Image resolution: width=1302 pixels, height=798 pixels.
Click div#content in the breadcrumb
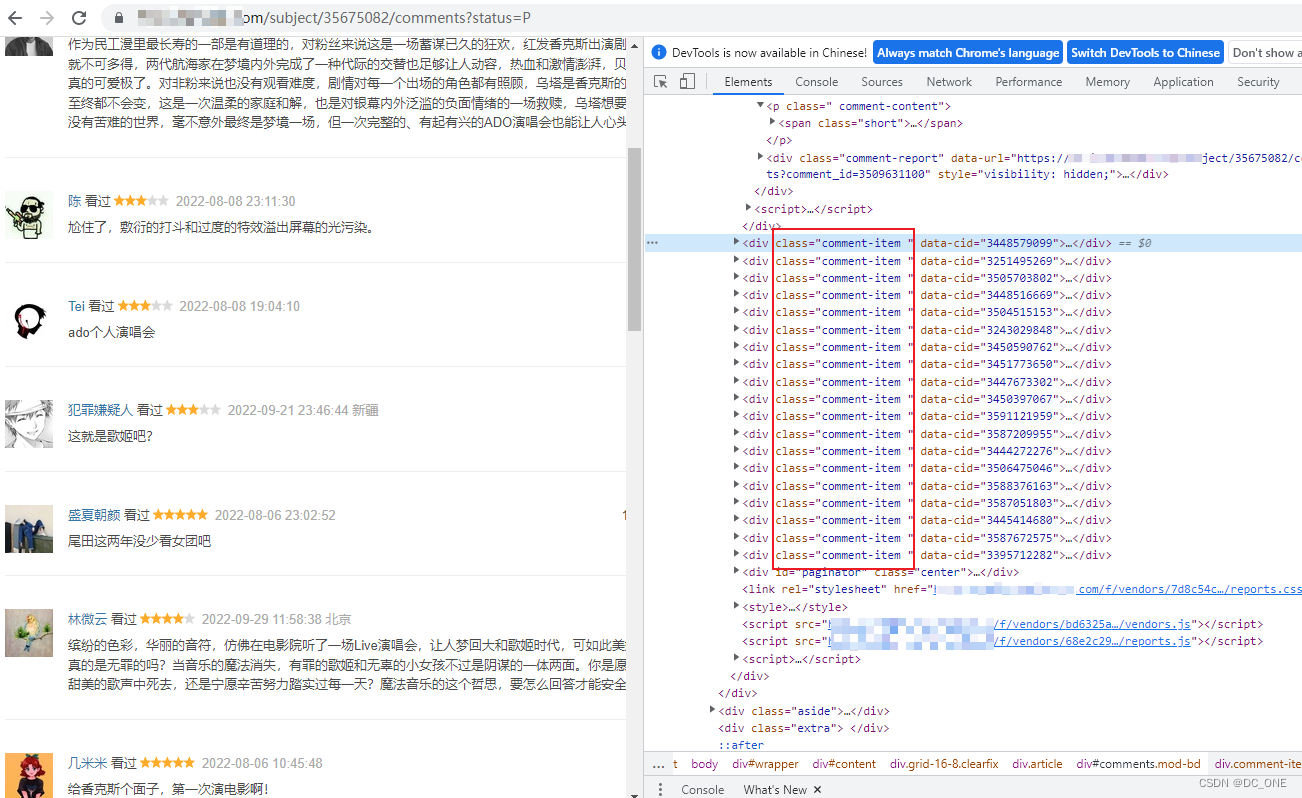click(x=844, y=764)
